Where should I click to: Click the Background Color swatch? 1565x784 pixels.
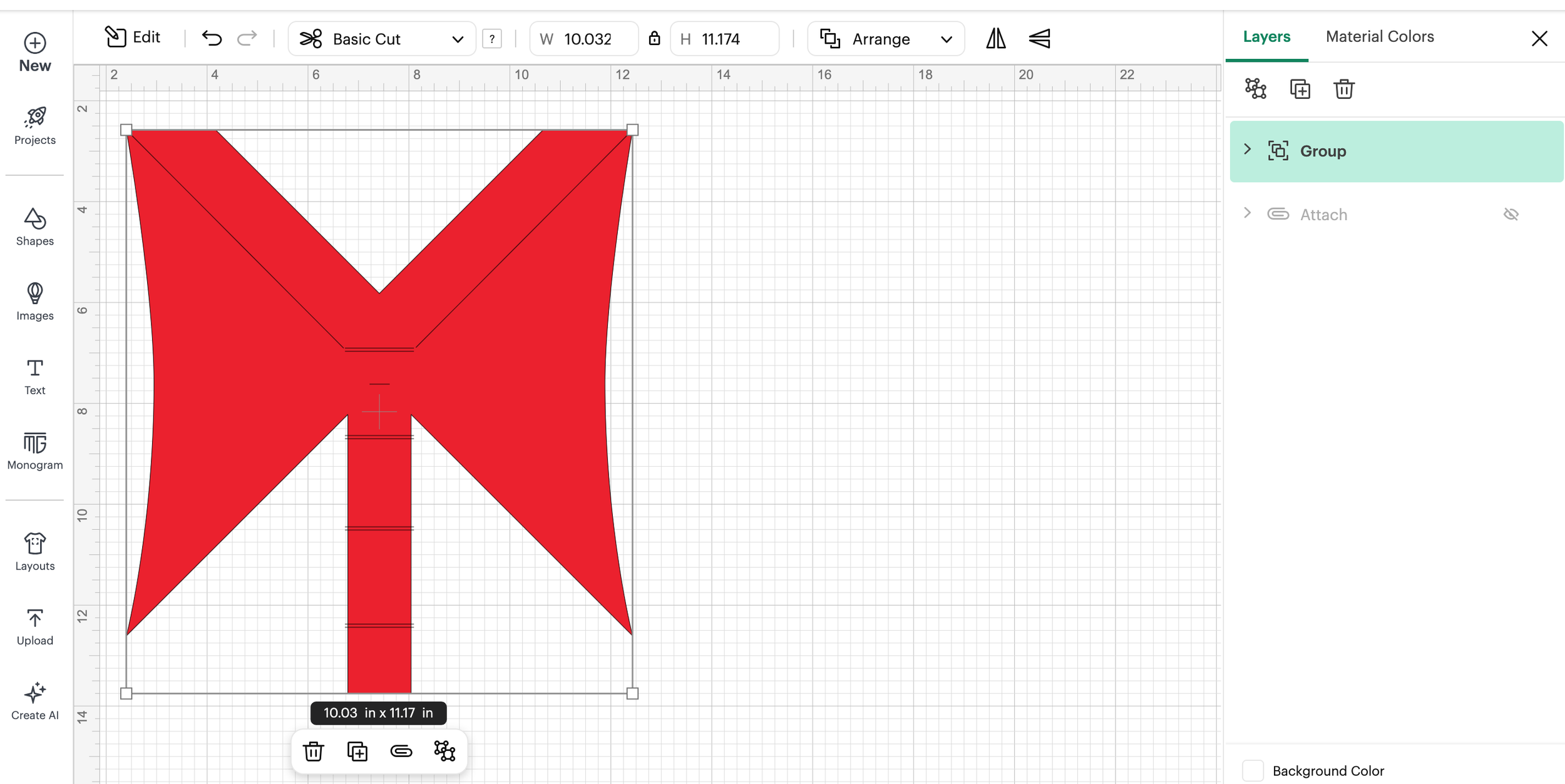pos(1253,770)
